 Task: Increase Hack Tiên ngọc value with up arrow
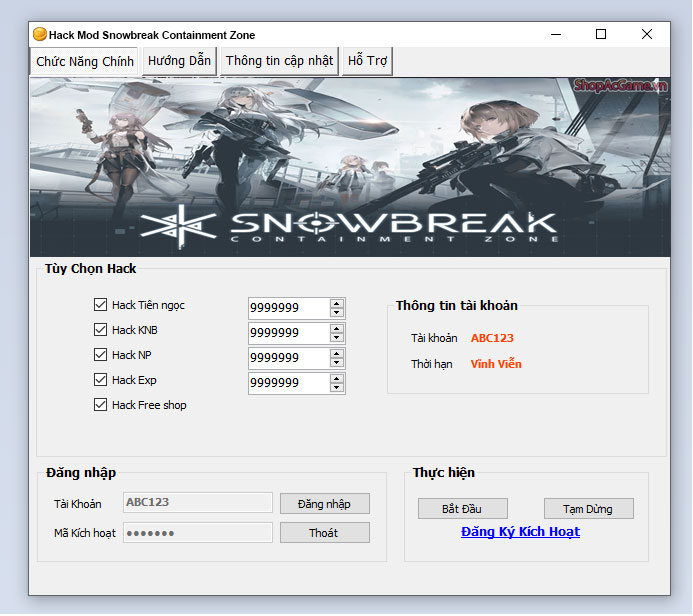tap(337, 304)
